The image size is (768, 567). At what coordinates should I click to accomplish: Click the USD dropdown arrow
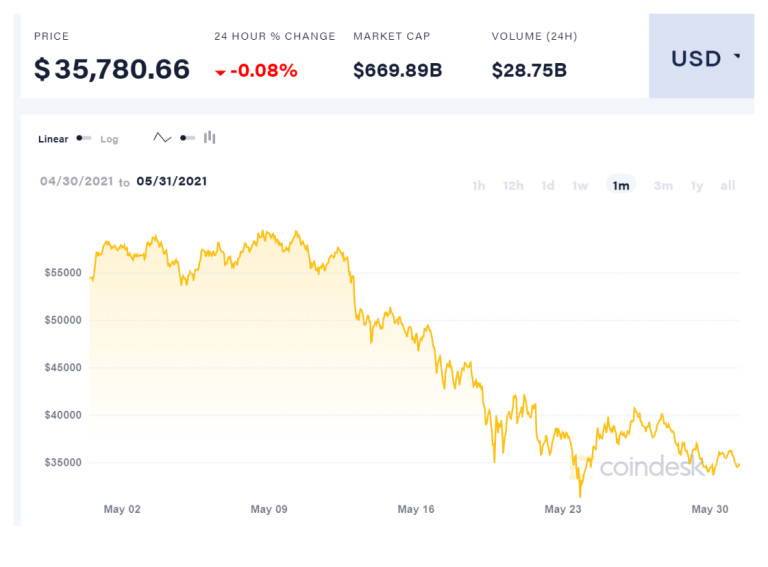[737, 57]
